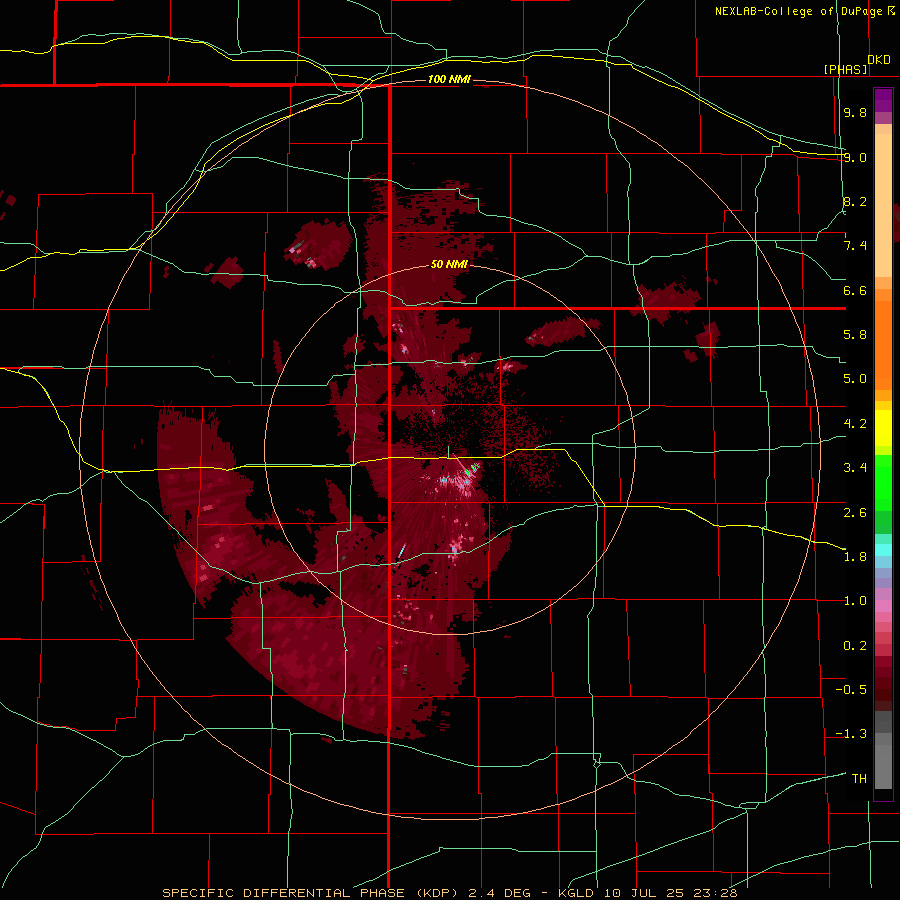Click the TH label at the scale bottom

[859, 779]
